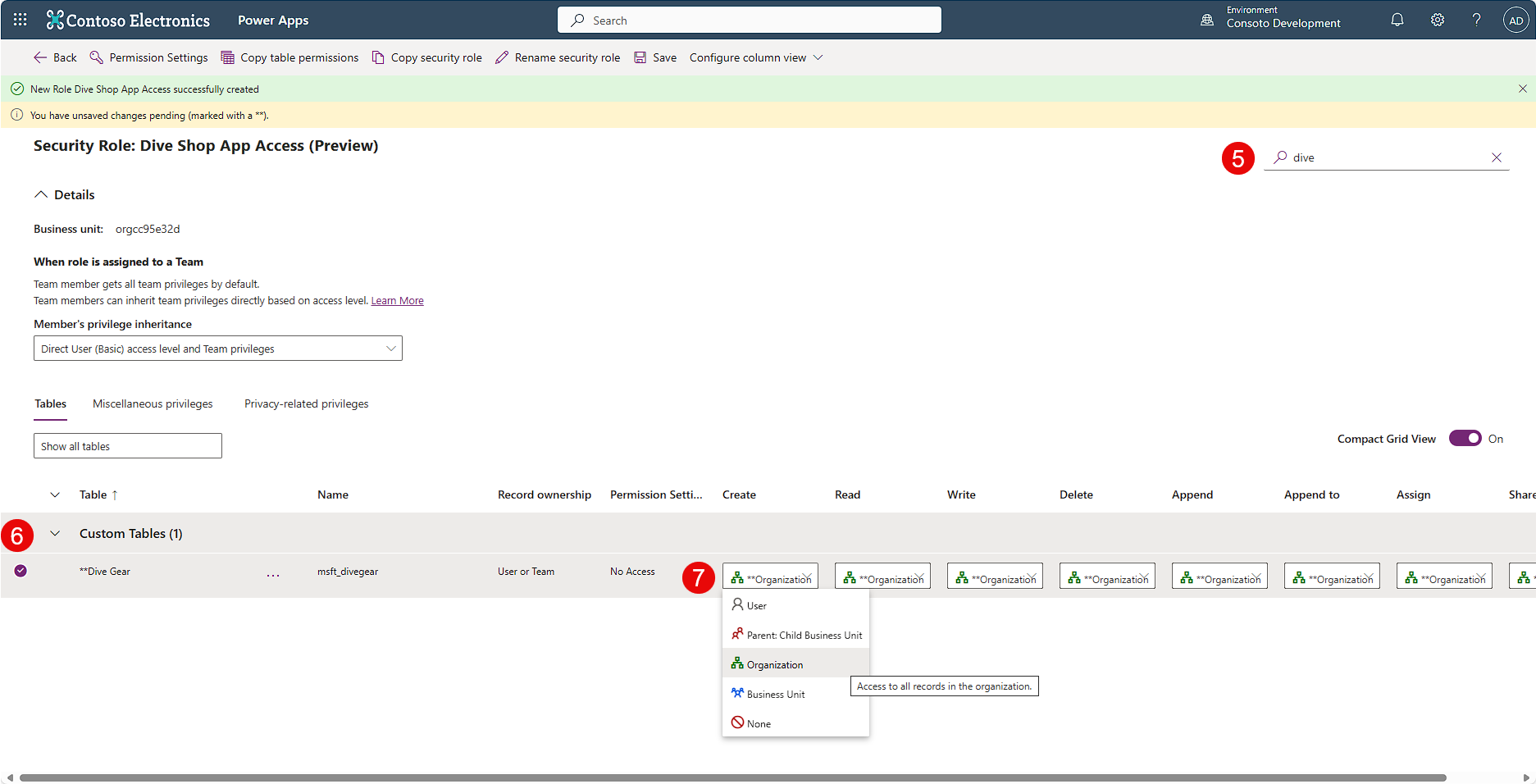Open the notifications bell

click(1397, 19)
